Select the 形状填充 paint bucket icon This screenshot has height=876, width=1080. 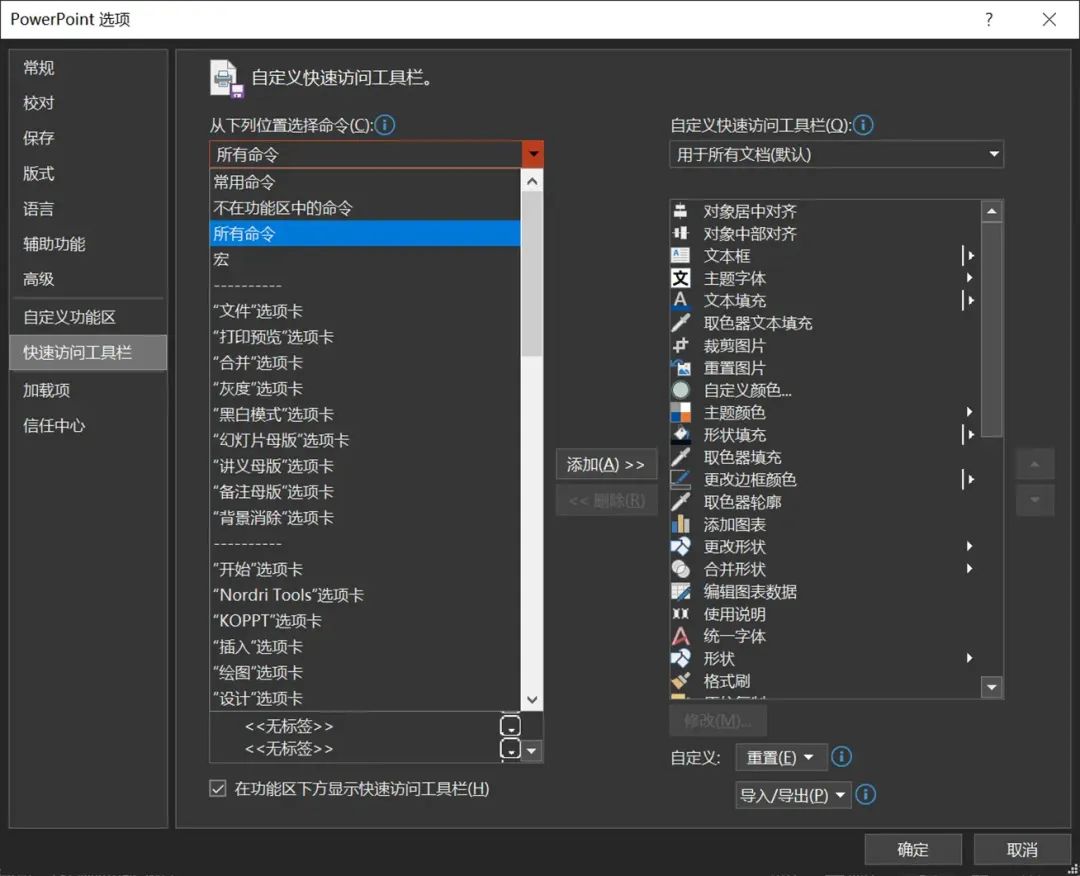[x=681, y=435]
